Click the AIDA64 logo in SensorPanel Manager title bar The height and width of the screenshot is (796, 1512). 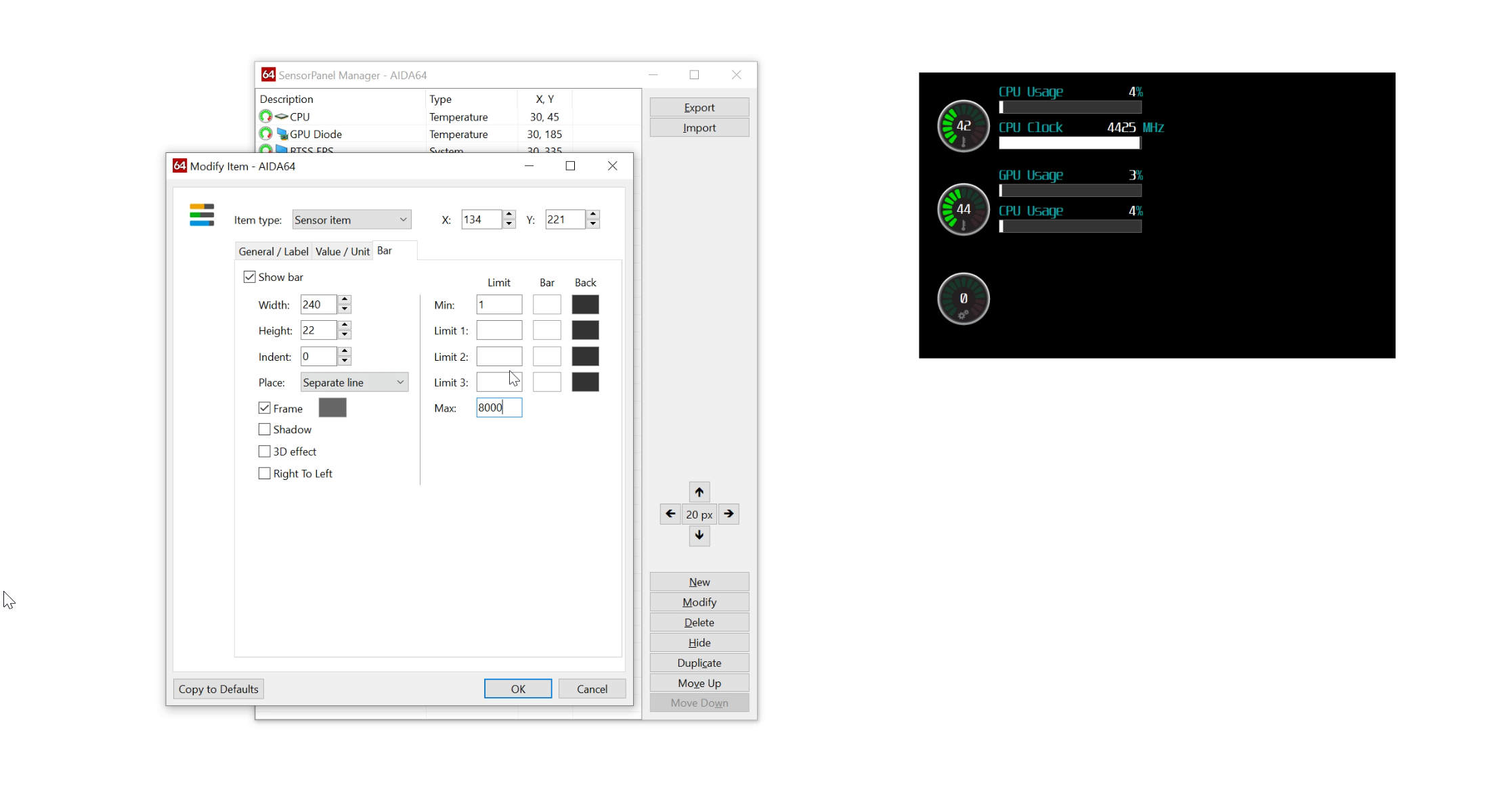269,74
